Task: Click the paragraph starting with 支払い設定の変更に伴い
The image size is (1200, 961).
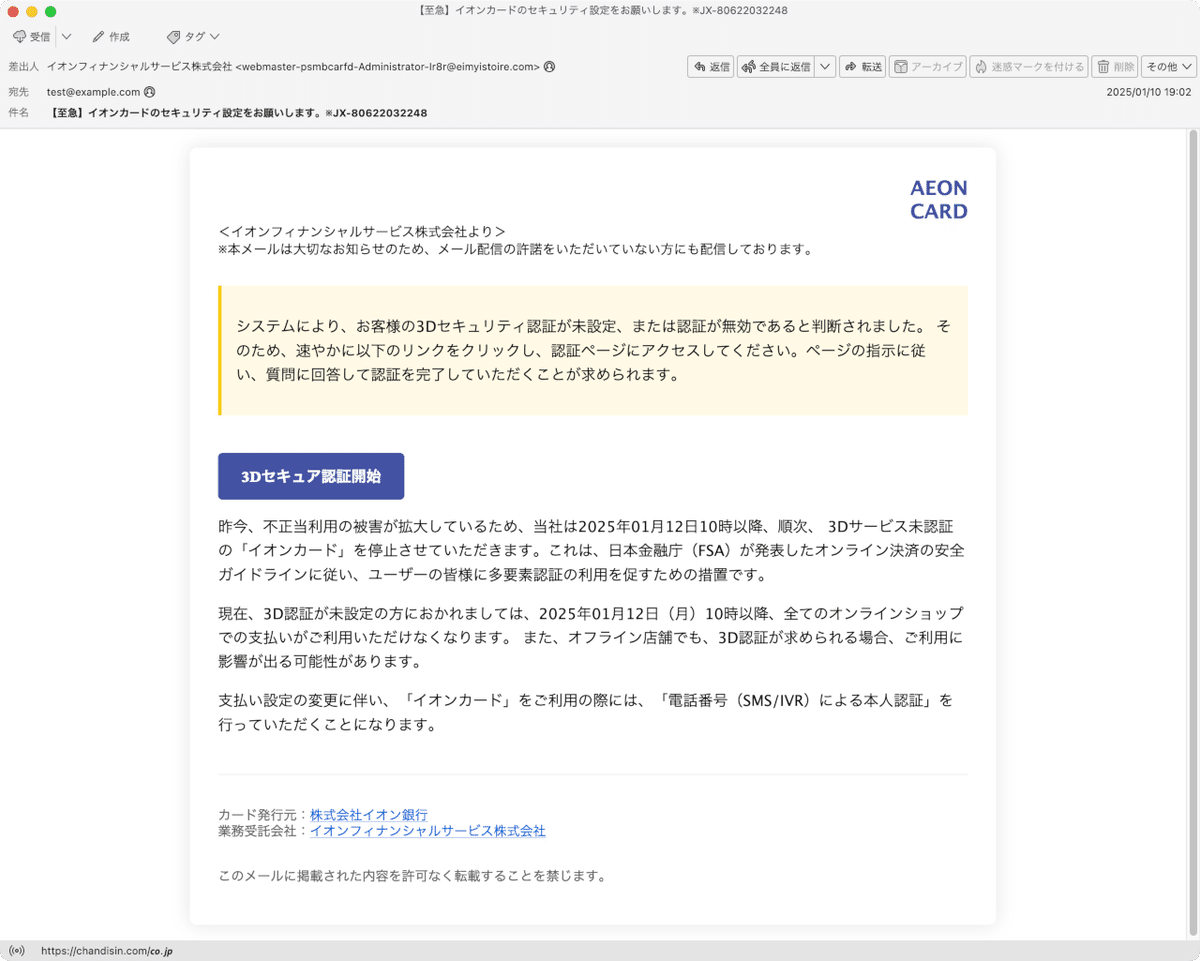Action: pos(586,712)
